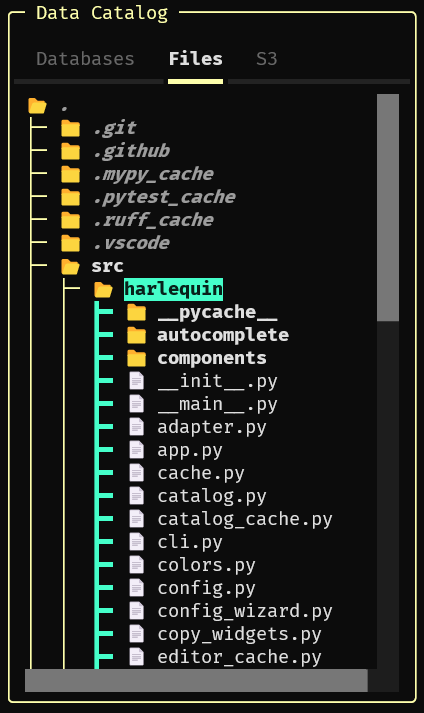
Task: Click the root directory open-folder icon
Action: pyautogui.click(x=37, y=106)
